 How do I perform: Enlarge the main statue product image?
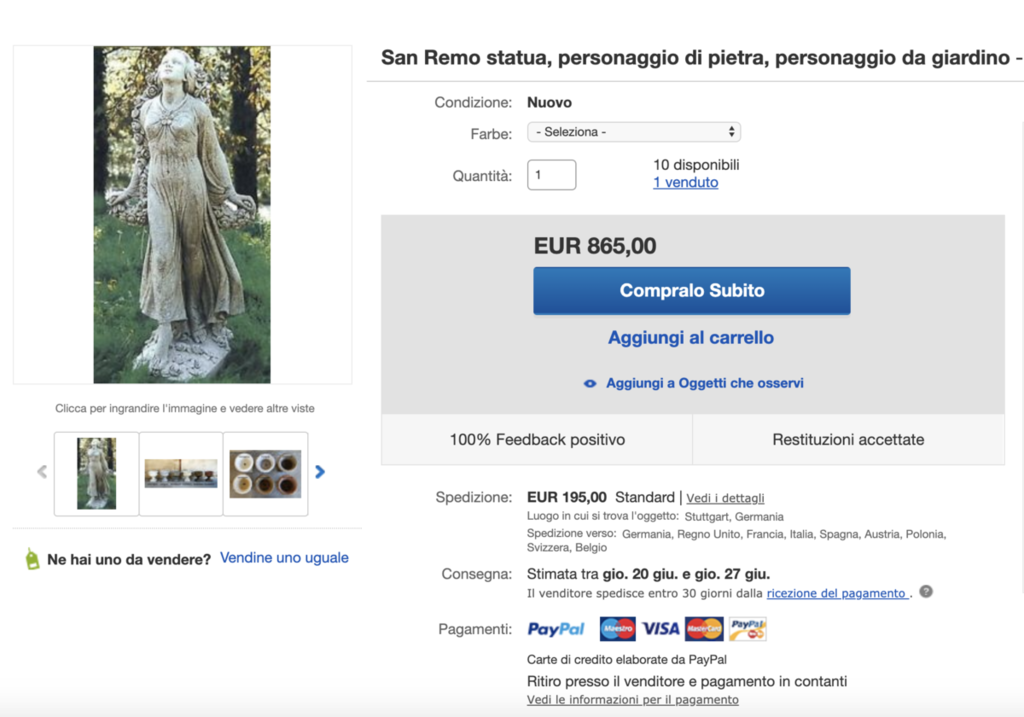[182, 214]
